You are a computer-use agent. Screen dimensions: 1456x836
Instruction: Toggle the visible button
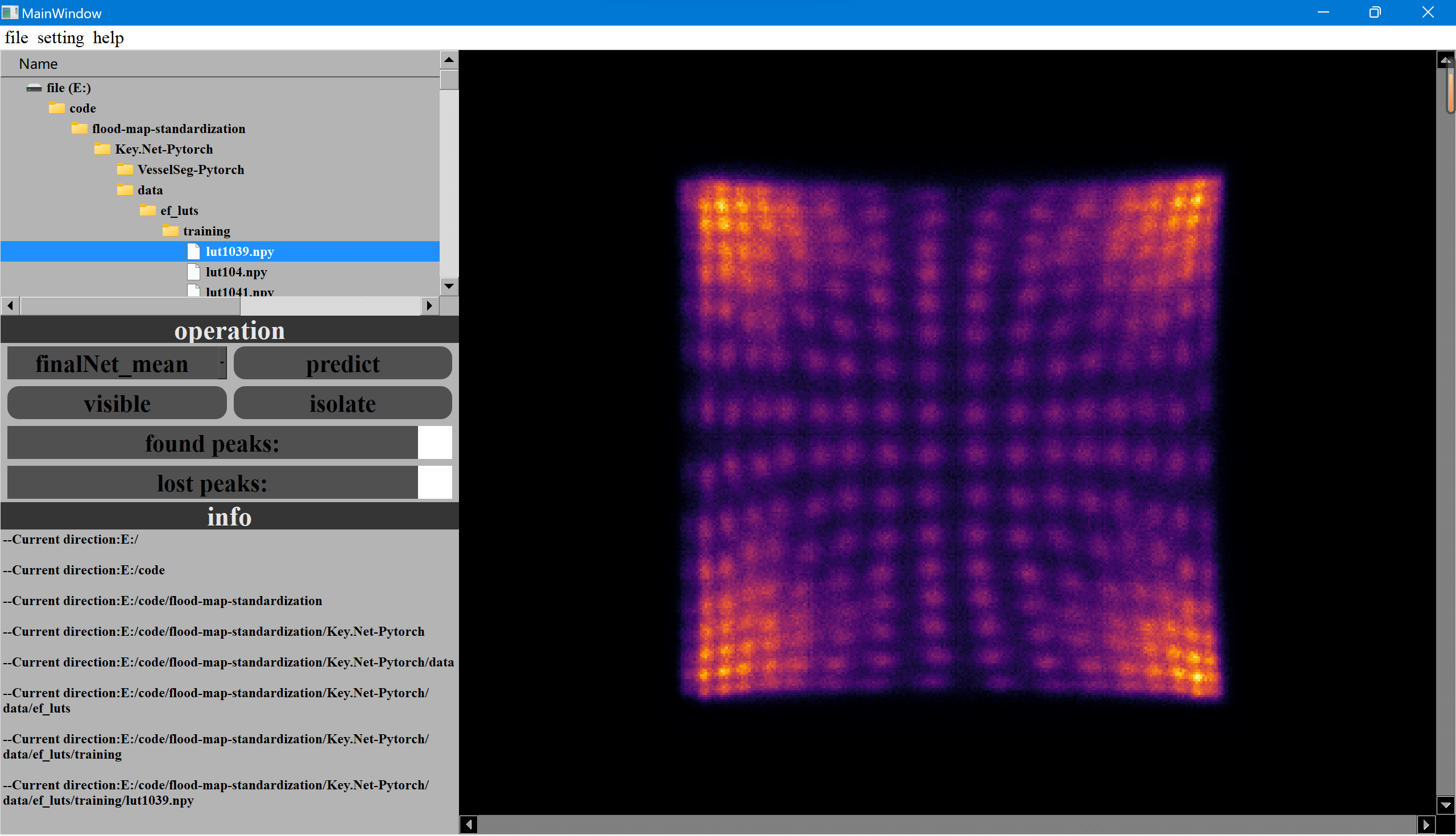click(117, 403)
